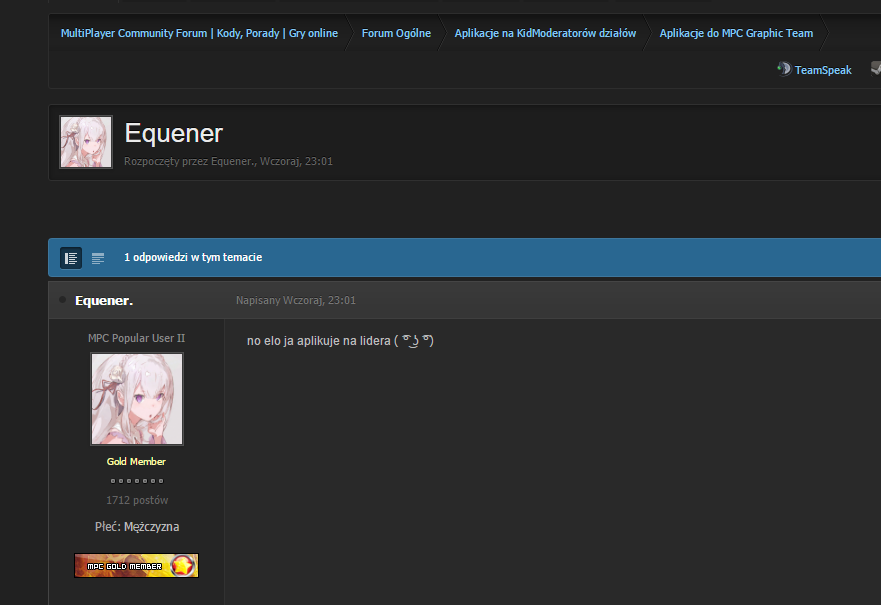
Task: Click the large Equener avatar in post sidebar
Action: point(137,399)
